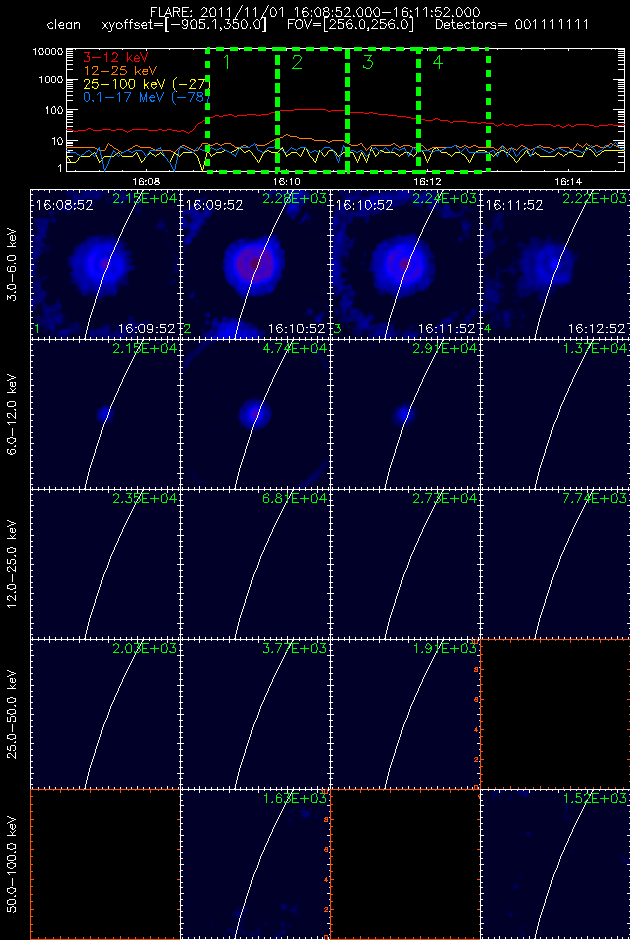Open the 3.0-6.0 keV image for interval 1
The height and width of the screenshot is (940, 630).
tap(105, 264)
